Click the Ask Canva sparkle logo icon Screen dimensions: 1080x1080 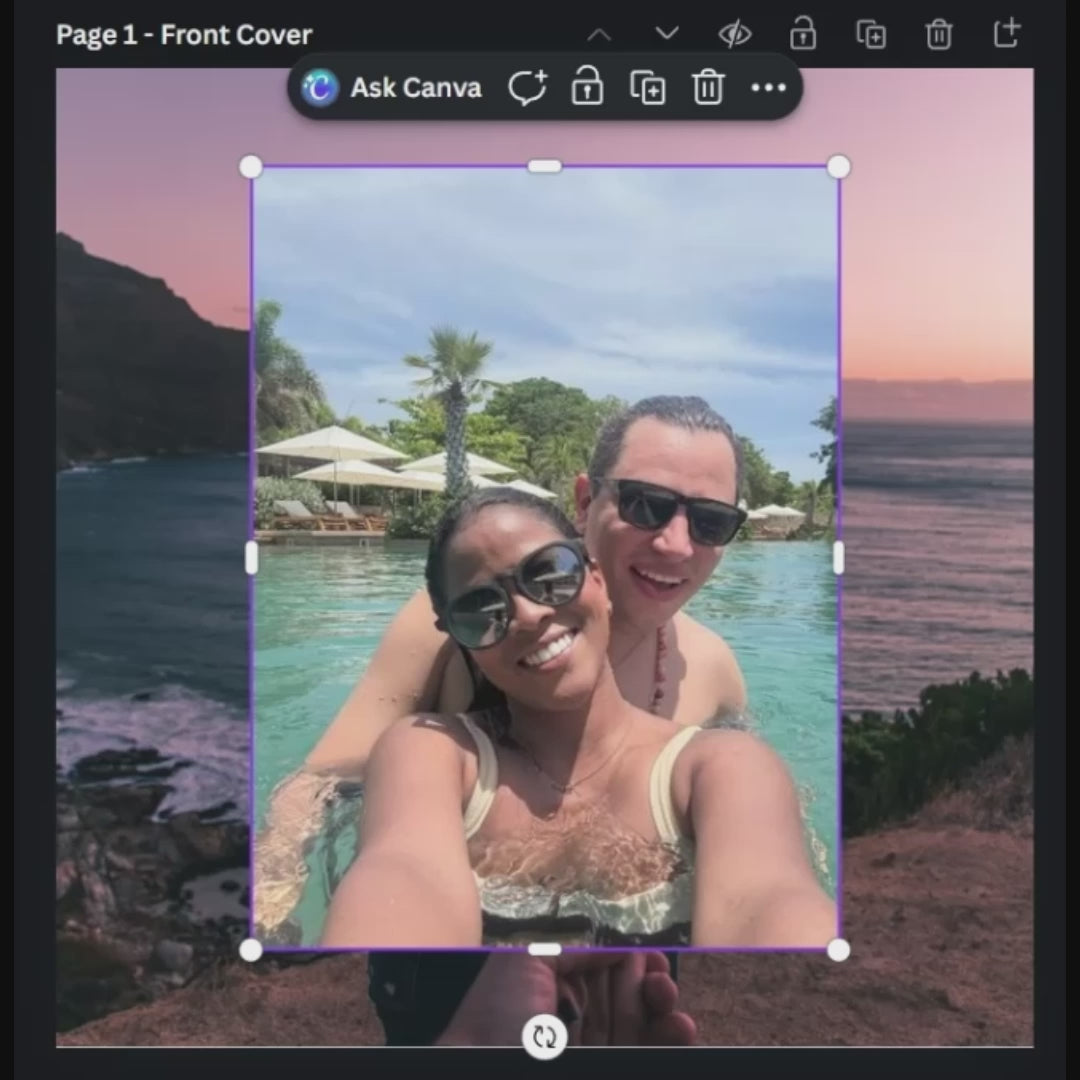318,88
